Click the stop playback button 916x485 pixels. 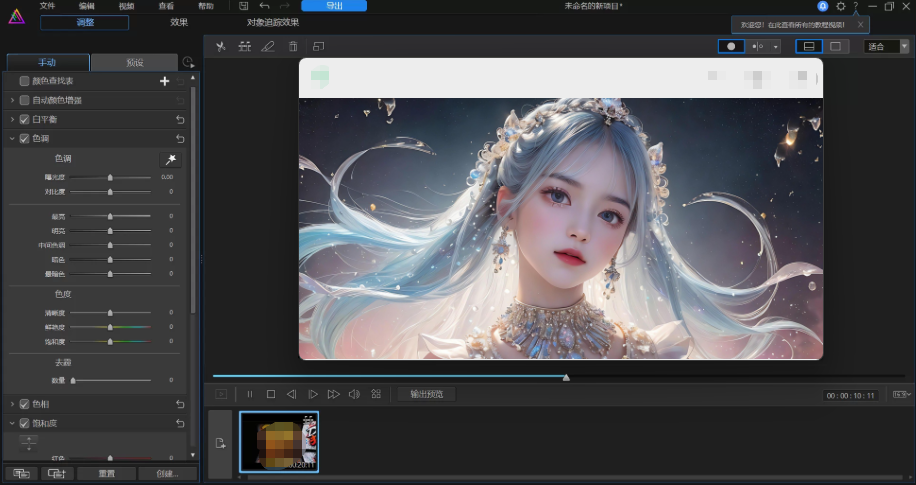click(270, 394)
